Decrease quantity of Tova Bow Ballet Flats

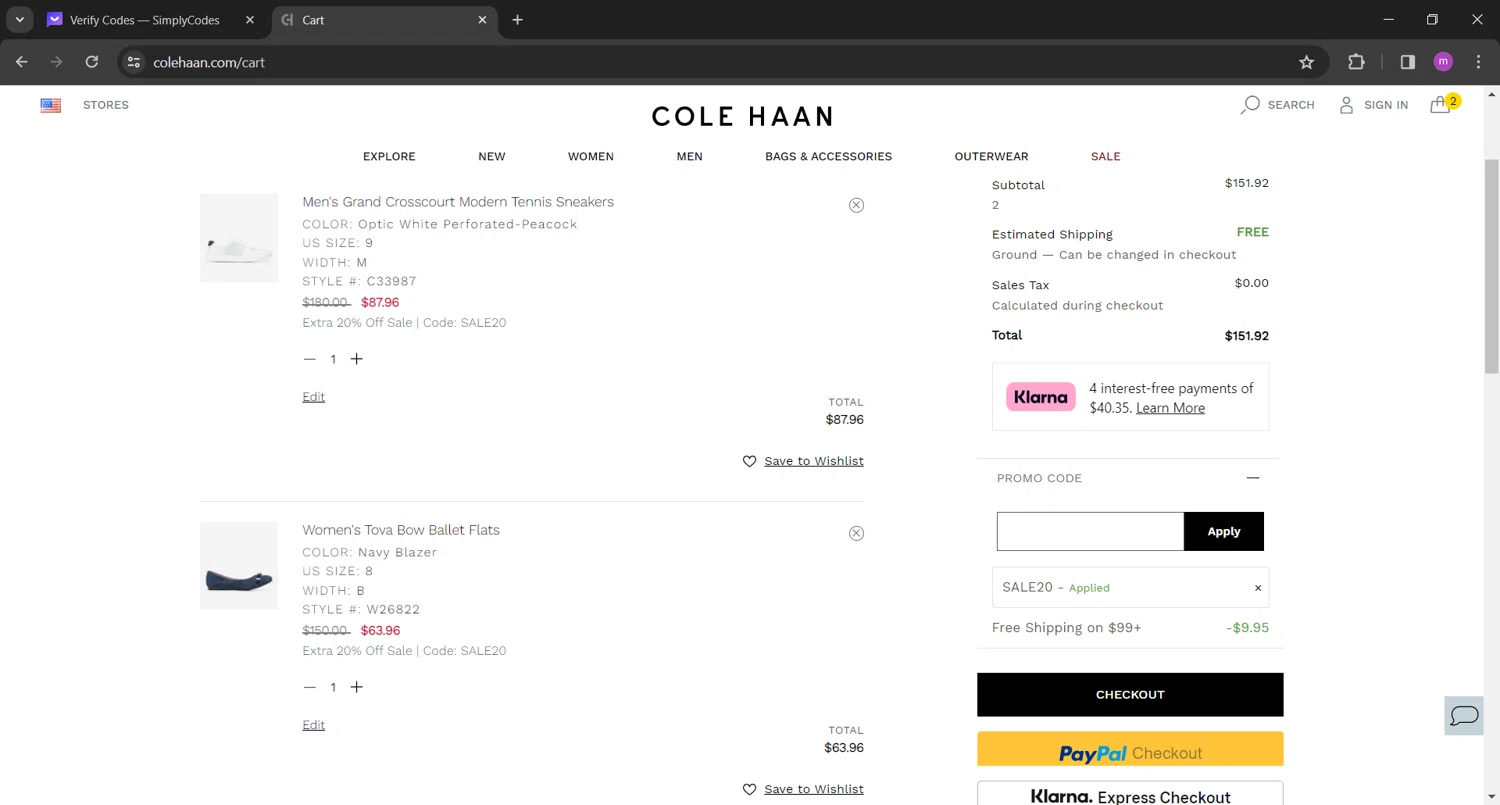point(310,687)
